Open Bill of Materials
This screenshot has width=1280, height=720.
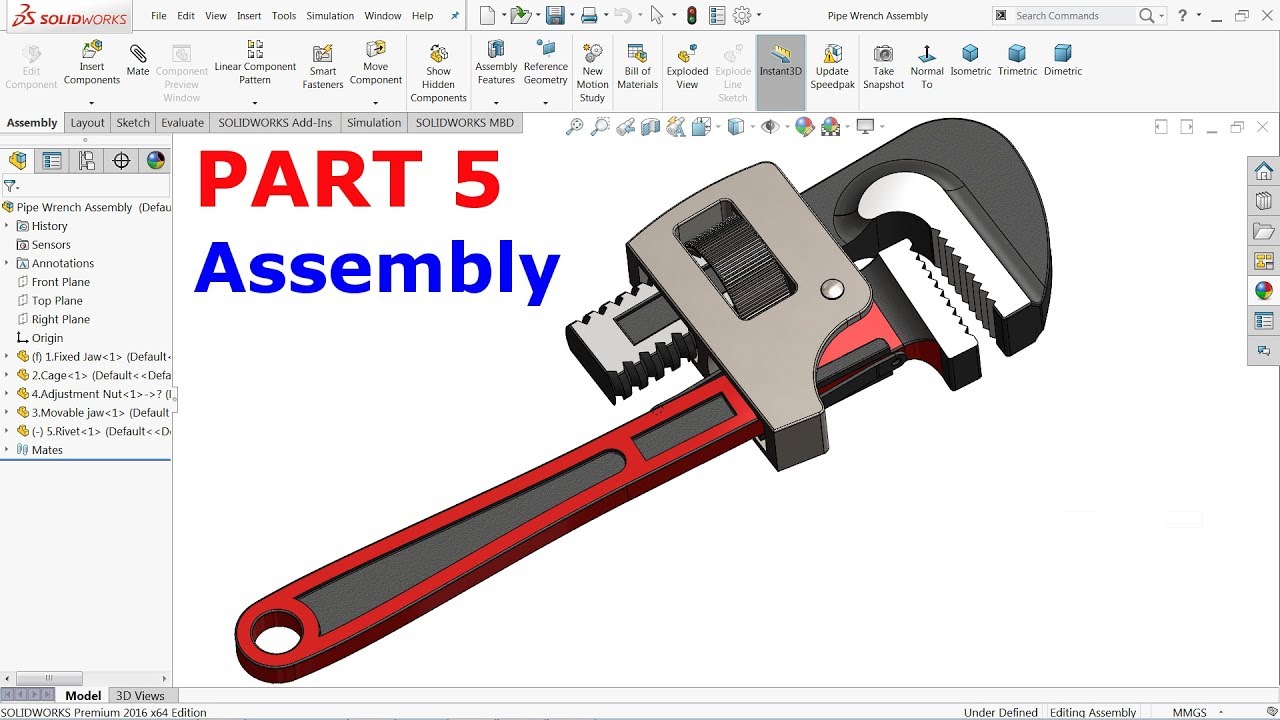tap(637, 67)
